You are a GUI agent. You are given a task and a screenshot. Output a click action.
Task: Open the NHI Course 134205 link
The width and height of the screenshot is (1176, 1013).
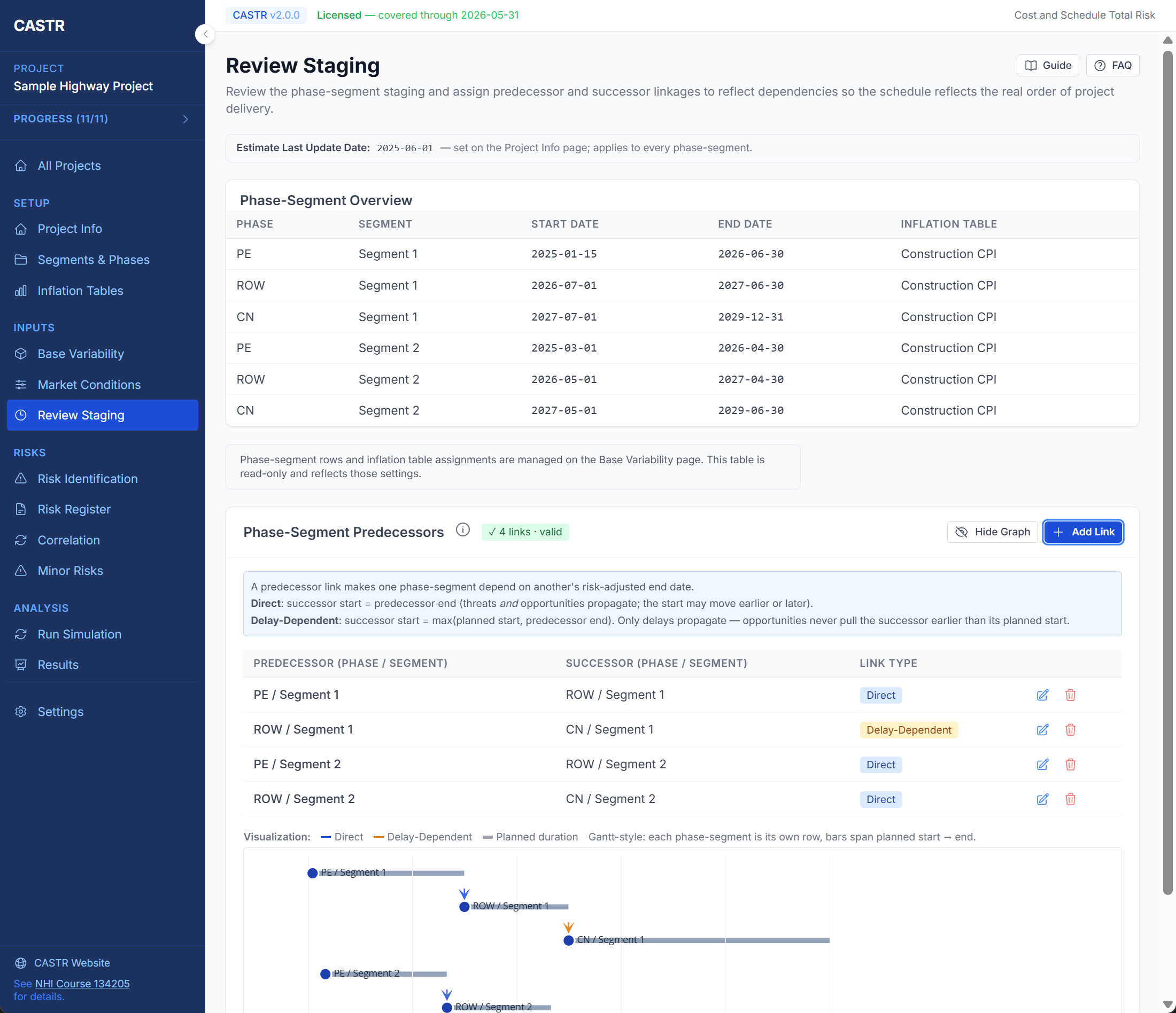click(81, 984)
